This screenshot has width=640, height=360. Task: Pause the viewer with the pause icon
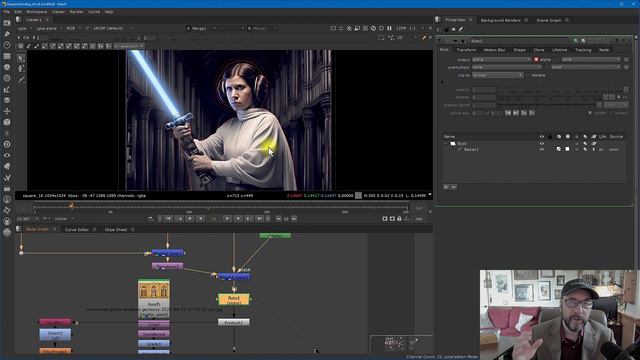click(x=389, y=28)
